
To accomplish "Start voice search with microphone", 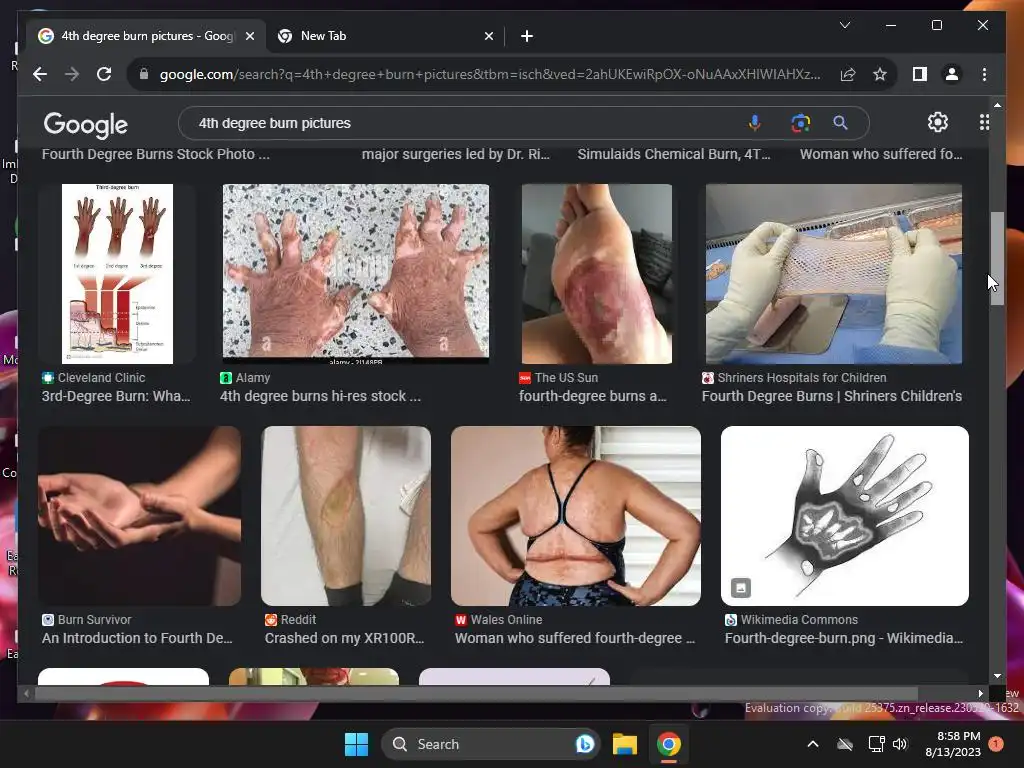I will [754, 123].
